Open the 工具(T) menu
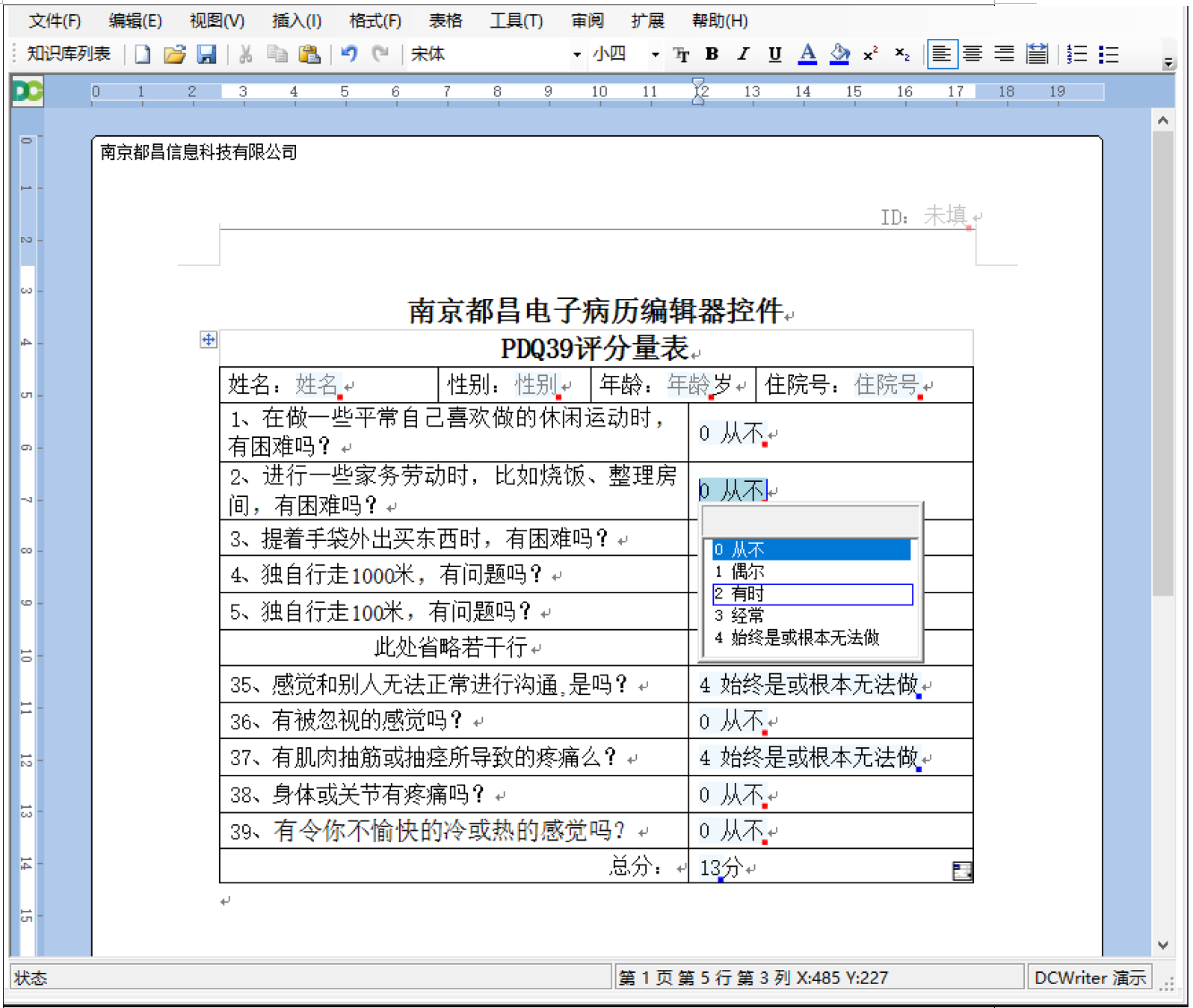This screenshot has width=1193, height=1008. click(x=517, y=21)
